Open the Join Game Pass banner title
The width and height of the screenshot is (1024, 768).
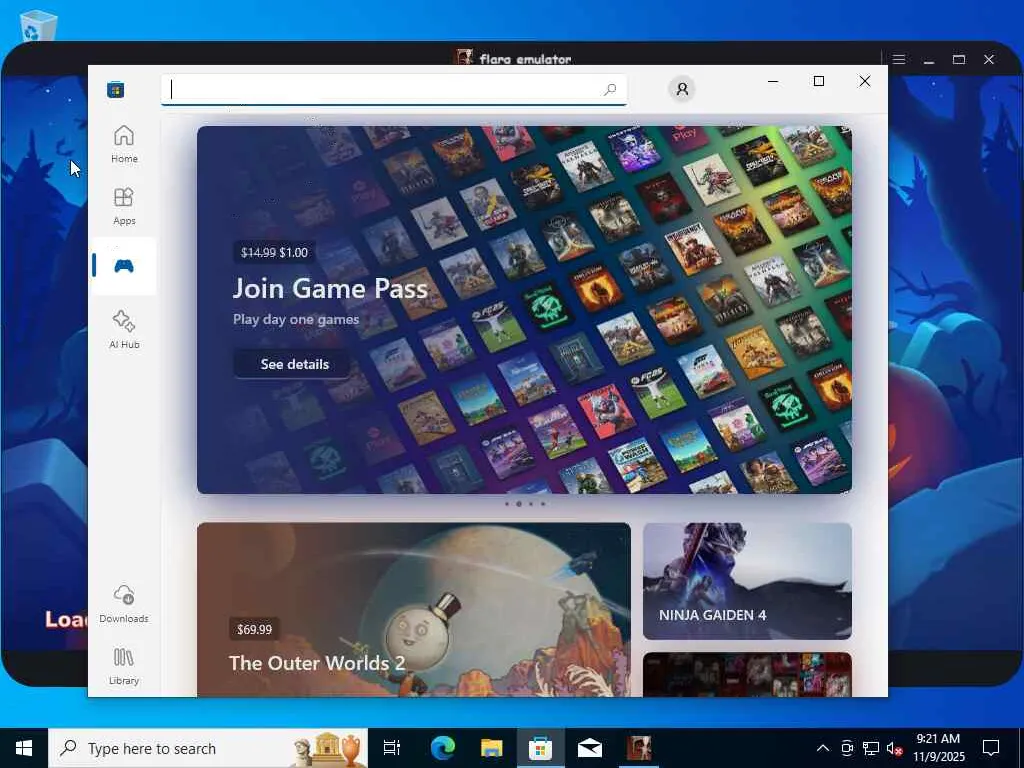tap(330, 288)
